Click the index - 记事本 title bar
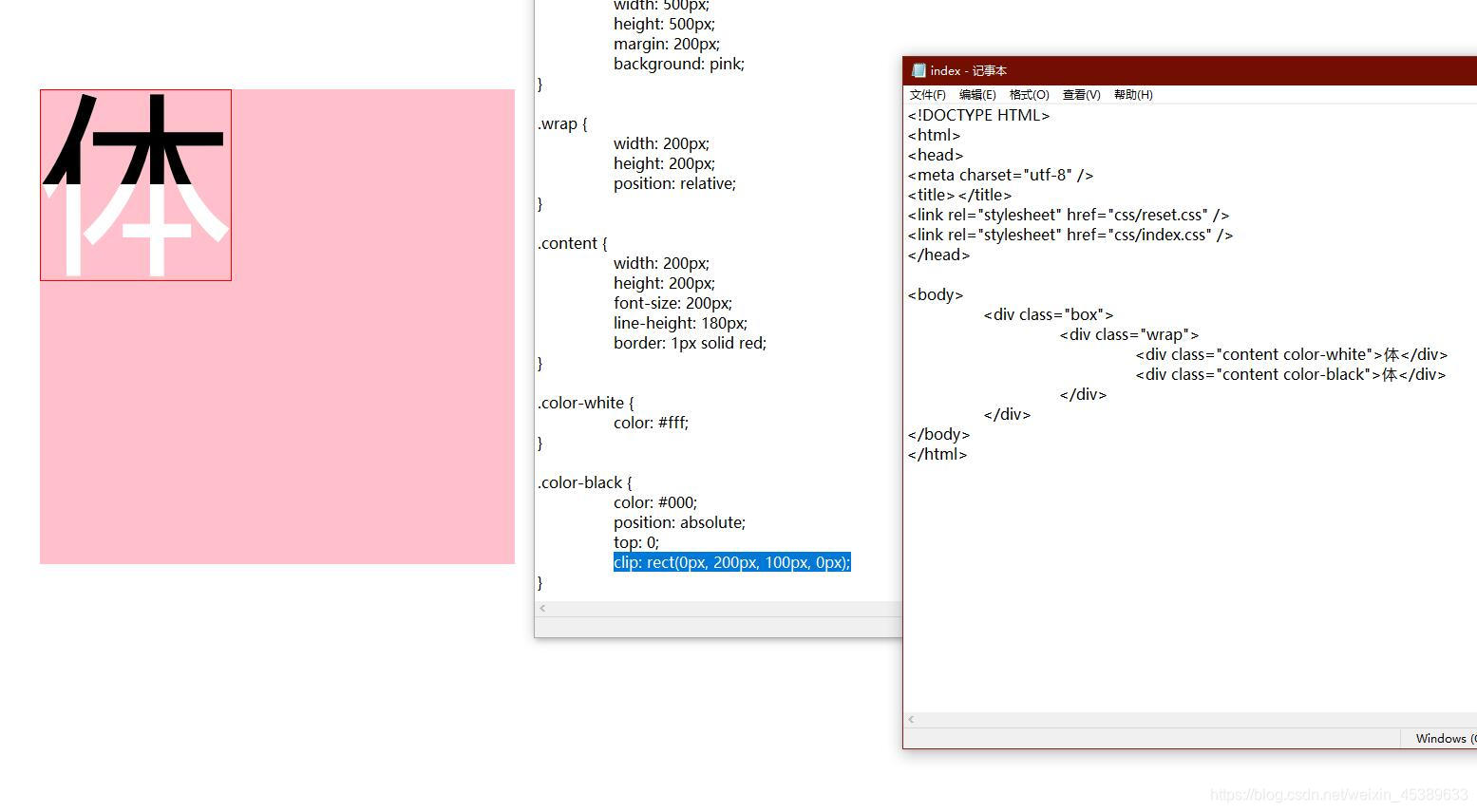This screenshot has height=812, width=1477. click(1189, 70)
